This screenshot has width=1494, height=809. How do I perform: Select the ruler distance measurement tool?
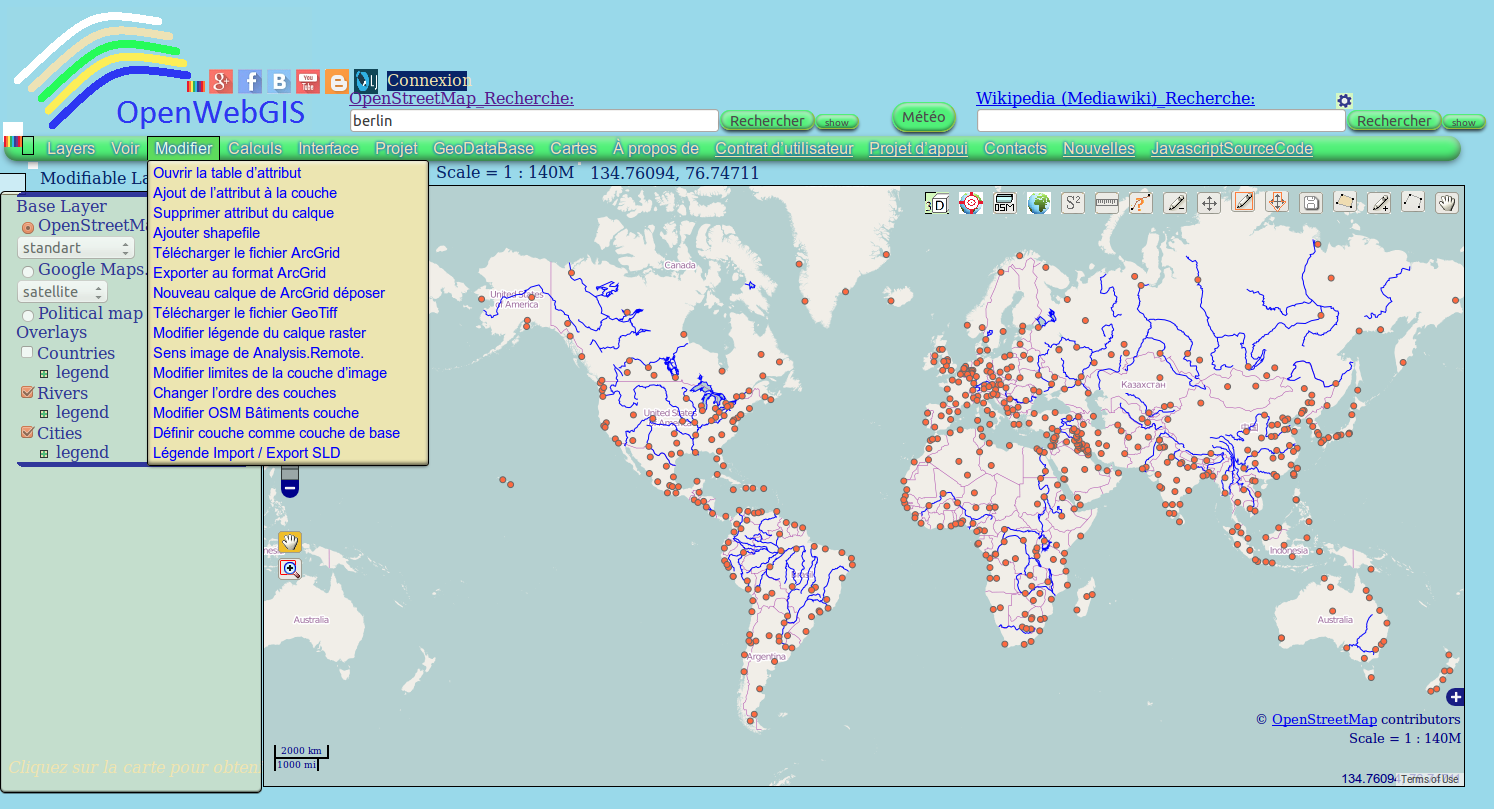tap(1107, 203)
